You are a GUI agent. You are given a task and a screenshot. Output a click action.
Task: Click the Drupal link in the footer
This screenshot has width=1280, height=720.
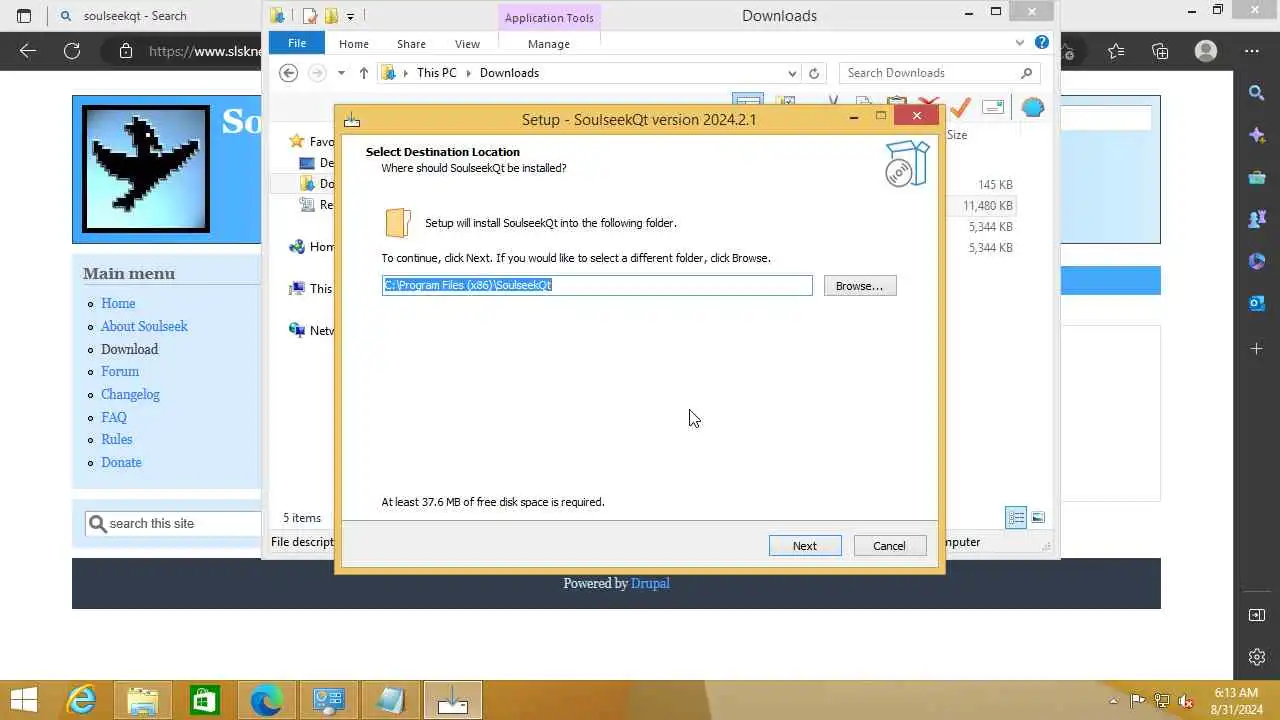(x=650, y=583)
